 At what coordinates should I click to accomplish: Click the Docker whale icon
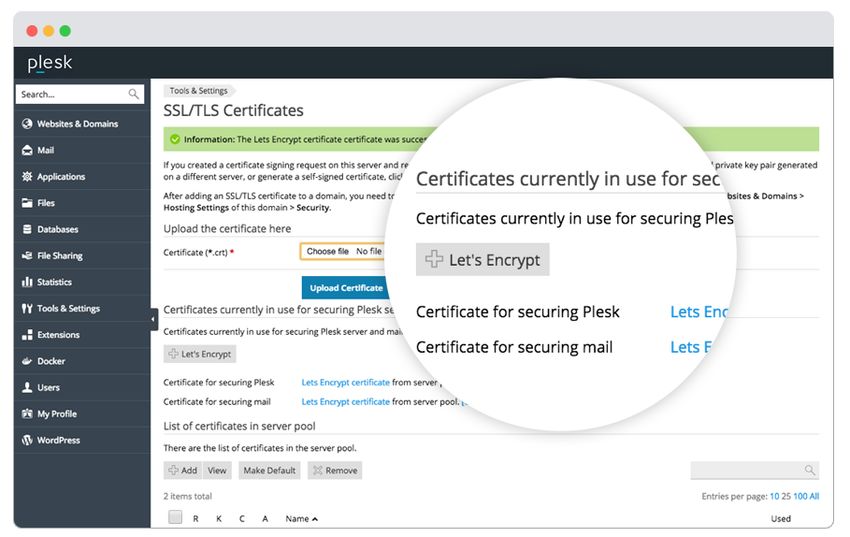click(27, 361)
